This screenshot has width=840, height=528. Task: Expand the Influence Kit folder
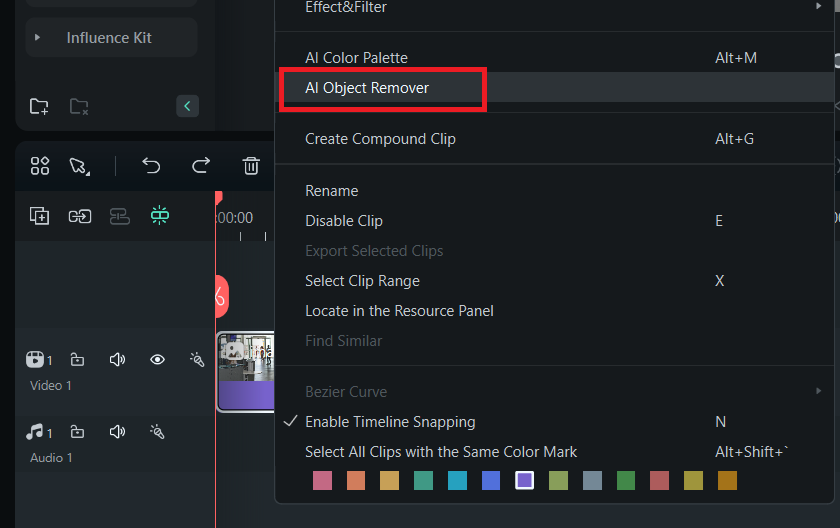click(38, 38)
